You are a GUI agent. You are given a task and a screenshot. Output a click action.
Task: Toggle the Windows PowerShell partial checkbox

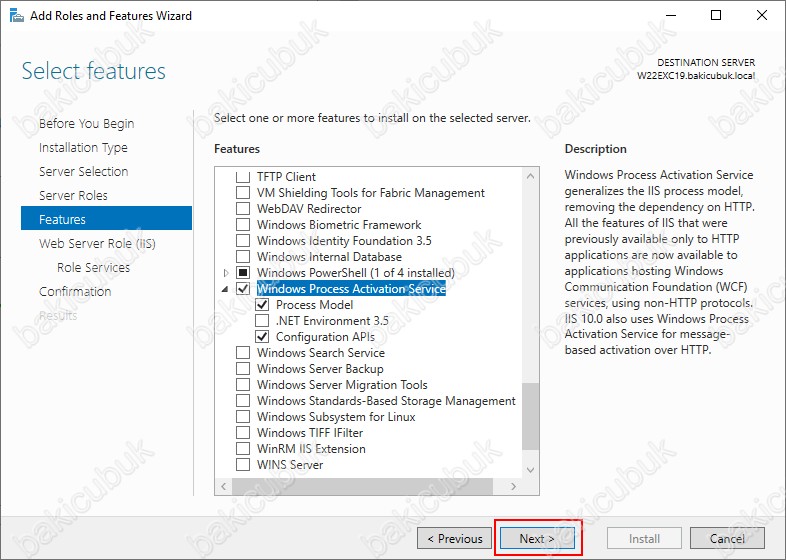pyautogui.click(x=243, y=273)
